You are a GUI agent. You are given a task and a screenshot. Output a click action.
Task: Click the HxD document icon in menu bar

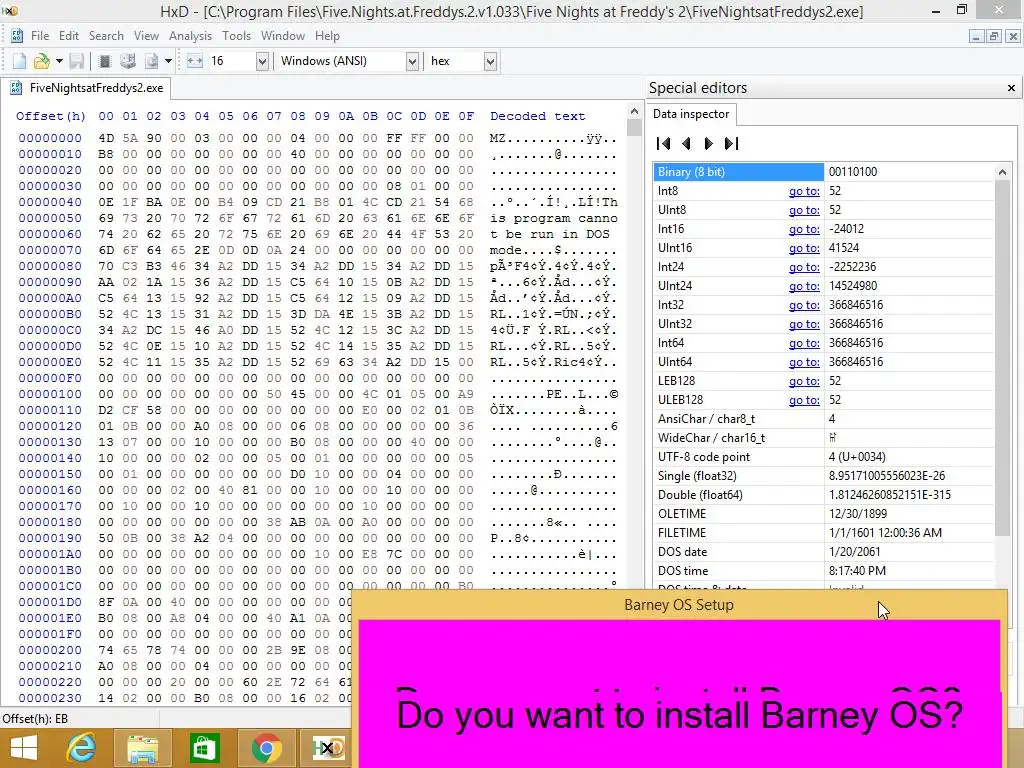coord(16,36)
